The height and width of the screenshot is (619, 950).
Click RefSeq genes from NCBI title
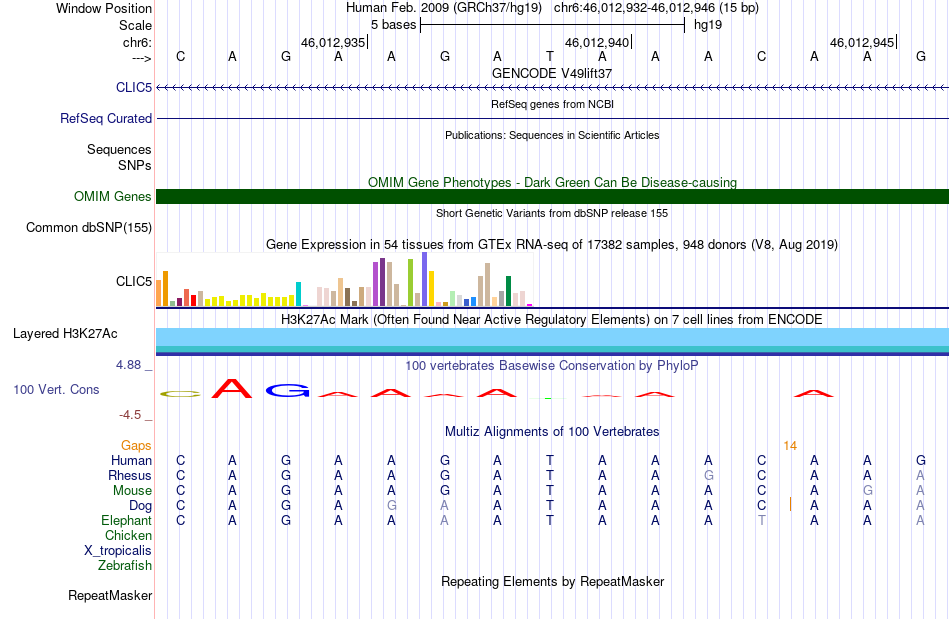click(x=552, y=104)
